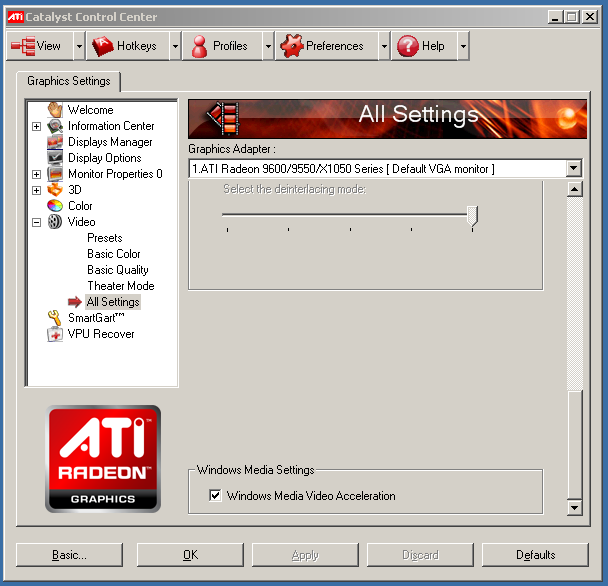Expand the Information Center tree node

(37, 127)
